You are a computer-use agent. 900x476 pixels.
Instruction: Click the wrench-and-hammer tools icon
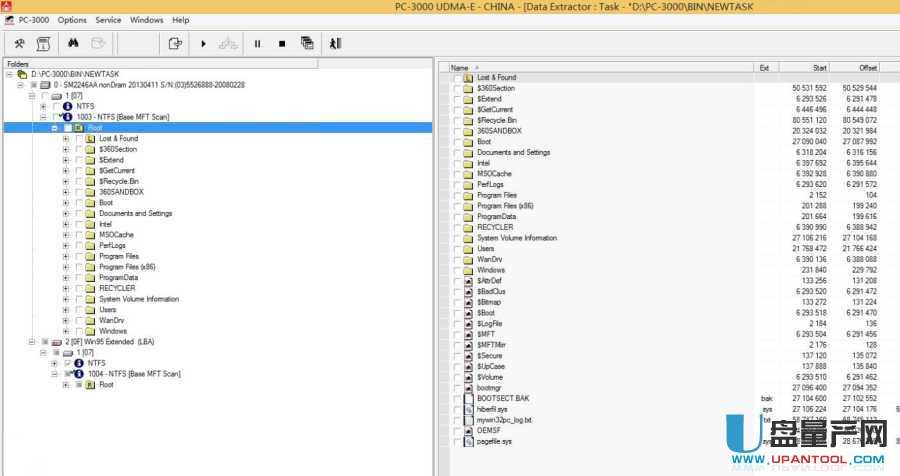19,43
